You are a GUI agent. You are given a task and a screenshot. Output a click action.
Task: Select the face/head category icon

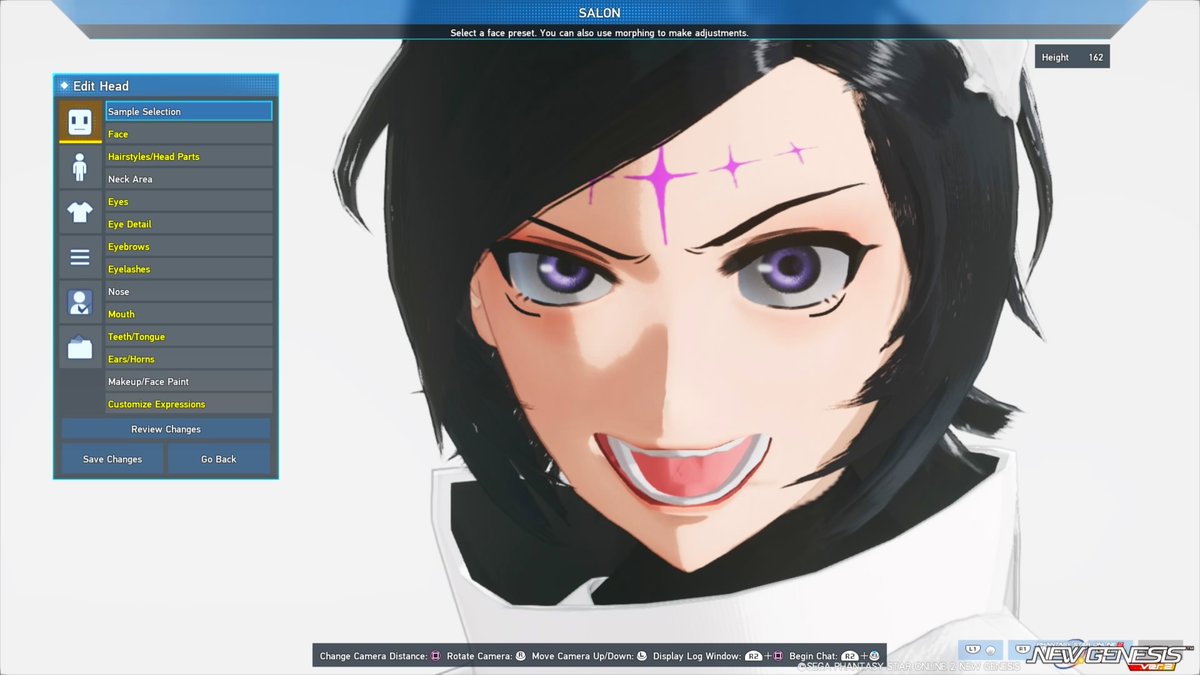pyautogui.click(x=80, y=122)
